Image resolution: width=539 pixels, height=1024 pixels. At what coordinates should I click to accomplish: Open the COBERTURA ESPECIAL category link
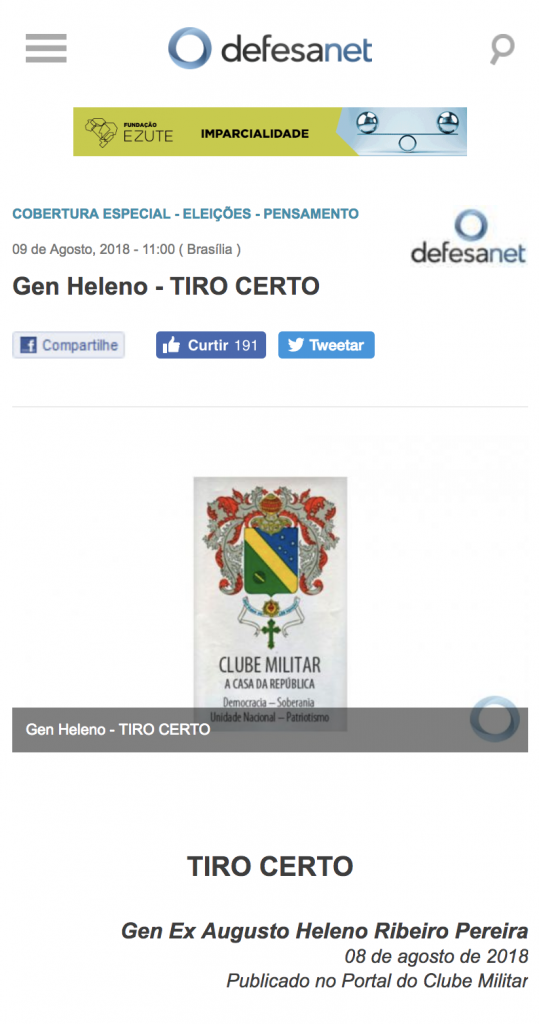(91, 214)
